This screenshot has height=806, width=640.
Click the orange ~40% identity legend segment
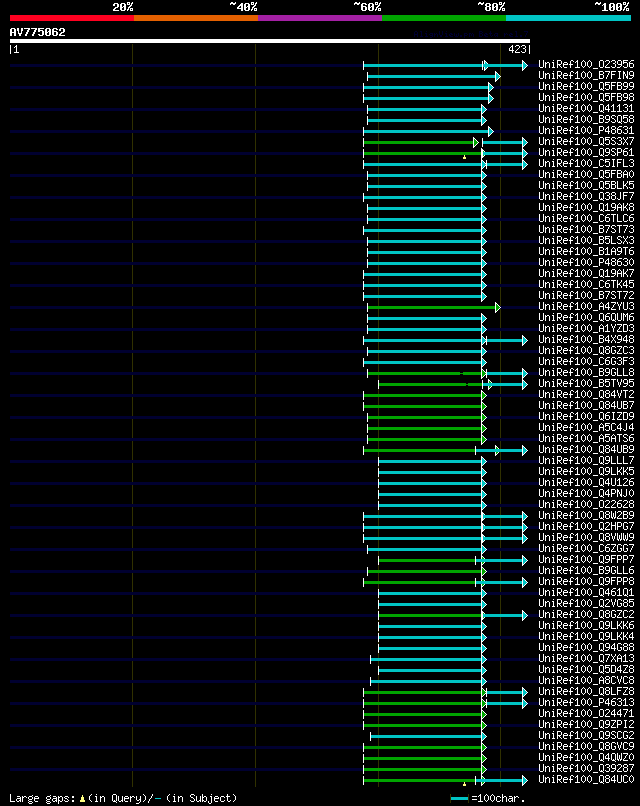196,18
